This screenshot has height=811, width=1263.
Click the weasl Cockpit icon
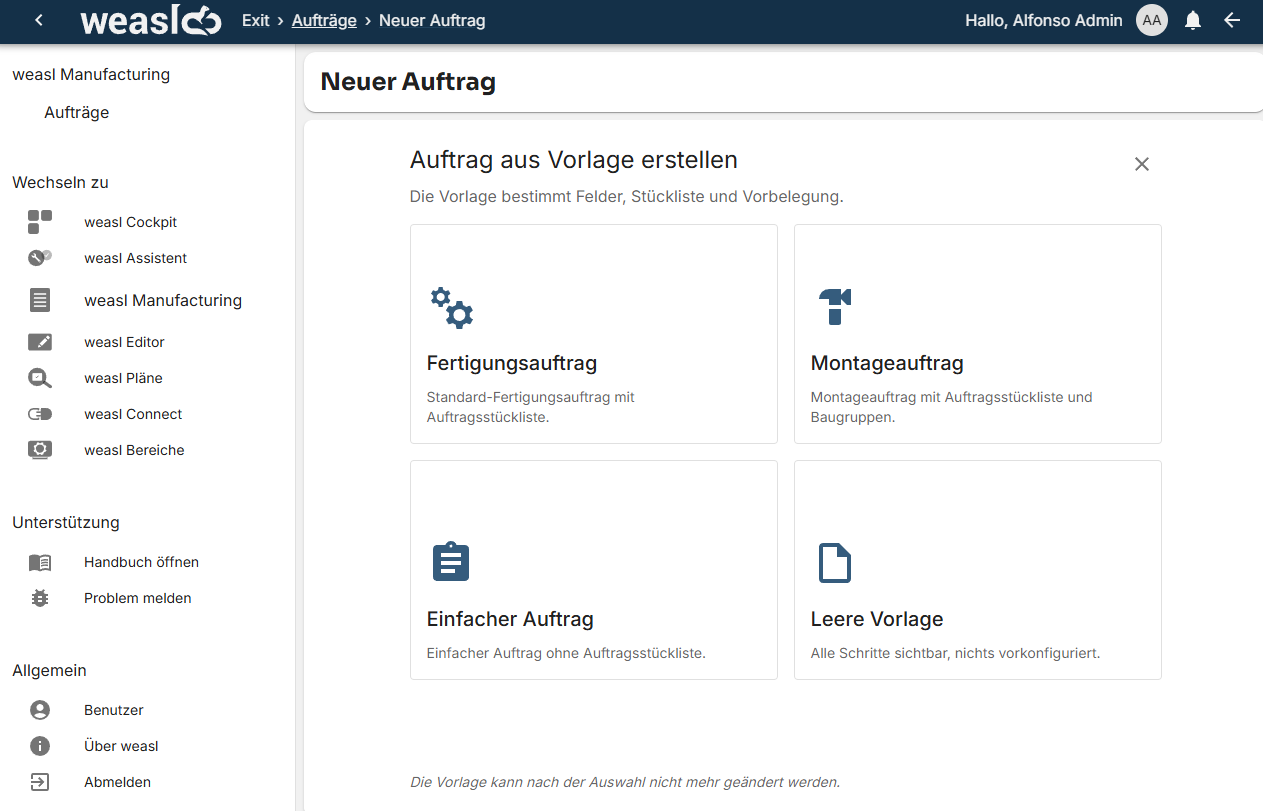pyautogui.click(x=40, y=222)
